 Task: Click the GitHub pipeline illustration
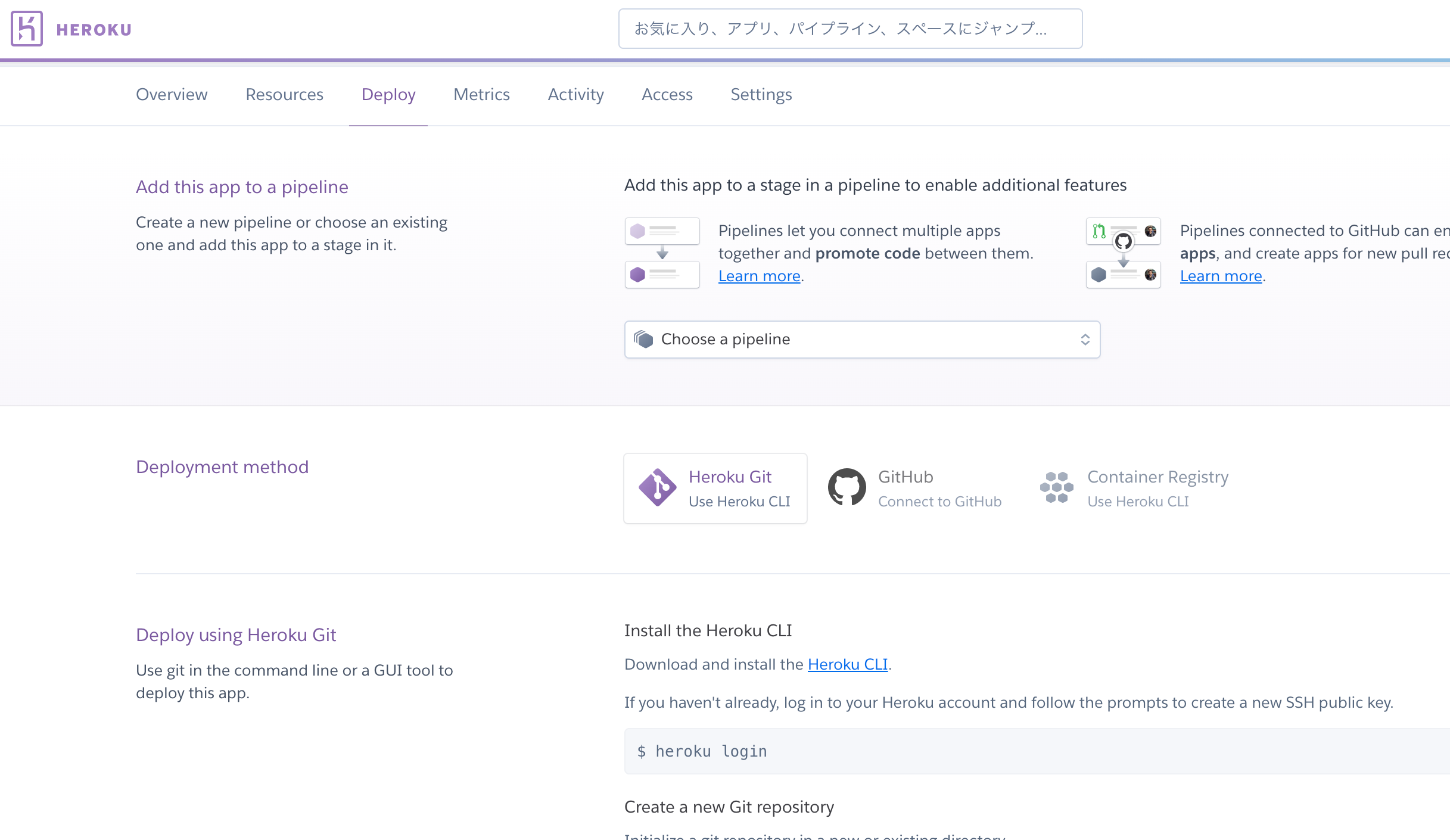(x=1123, y=253)
